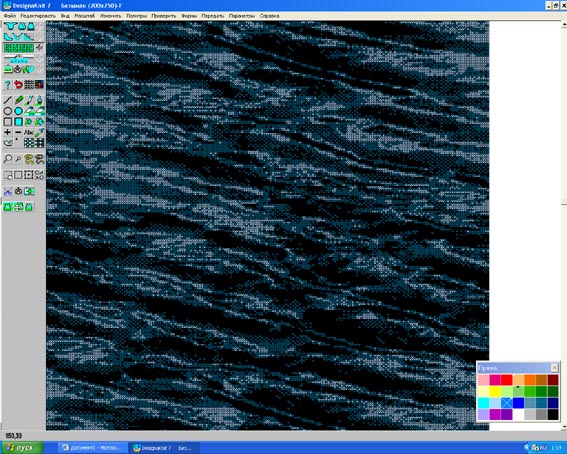Select the Abc text tool
Image resolution: width=567 pixels, height=454 pixels.
pyautogui.click(x=29, y=132)
